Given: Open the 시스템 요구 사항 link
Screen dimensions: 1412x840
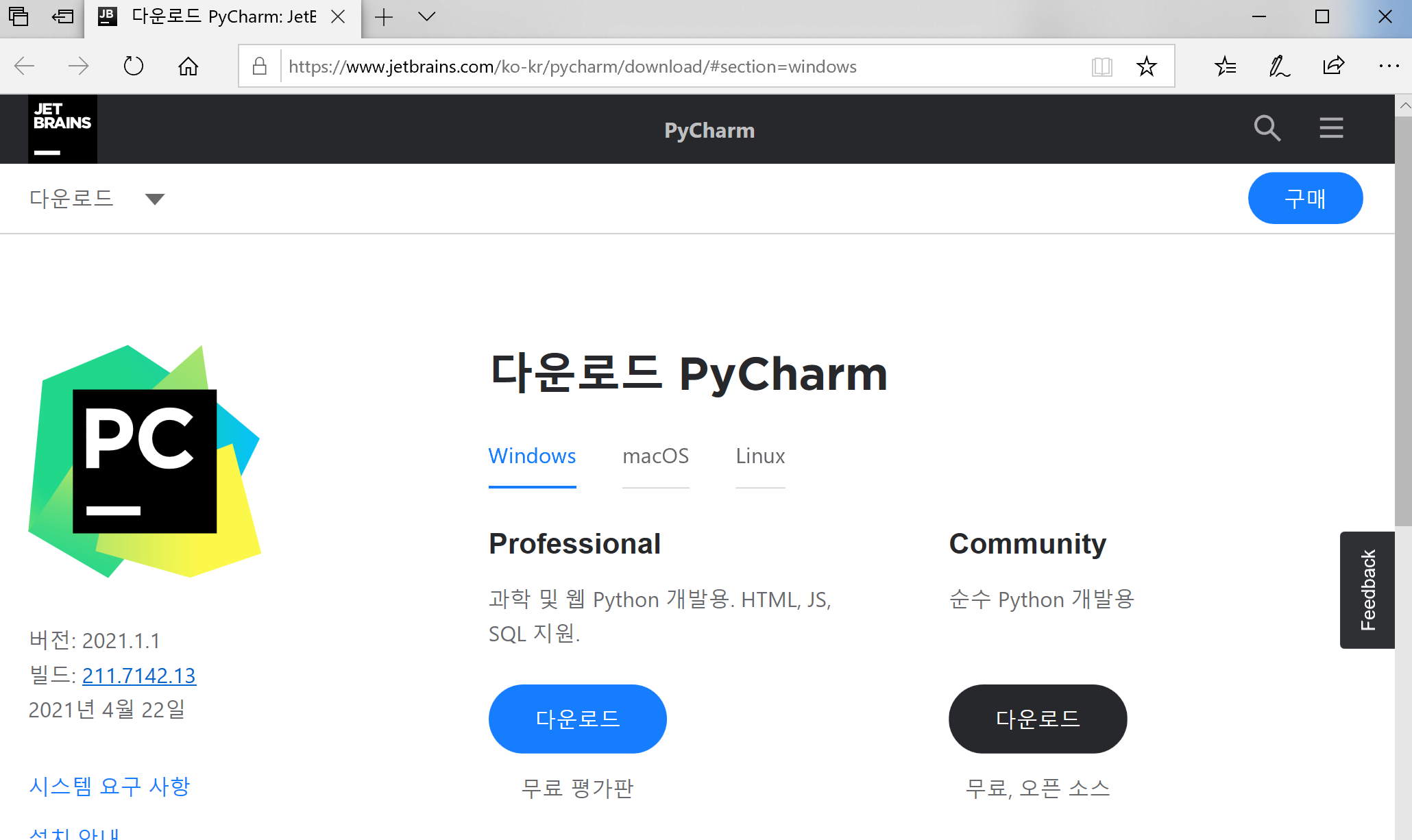Looking at the screenshot, I should pyautogui.click(x=110, y=786).
